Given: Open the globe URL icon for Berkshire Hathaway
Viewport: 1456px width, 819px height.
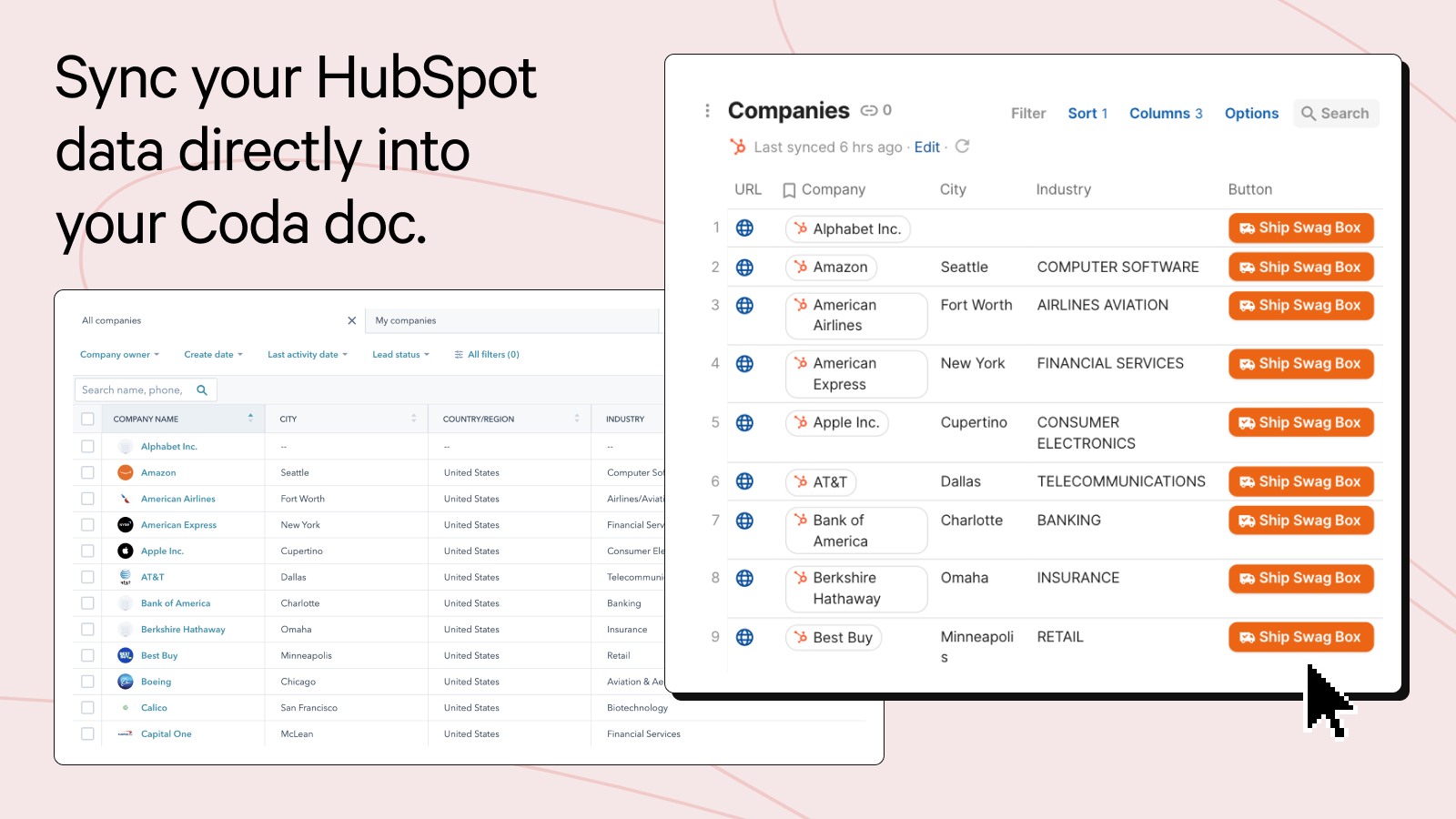Looking at the screenshot, I should [x=744, y=578].
